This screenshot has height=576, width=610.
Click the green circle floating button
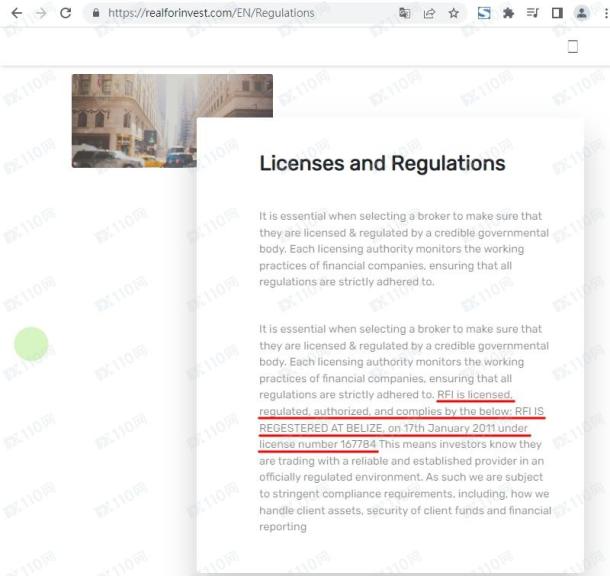click(x=31, y=344)
